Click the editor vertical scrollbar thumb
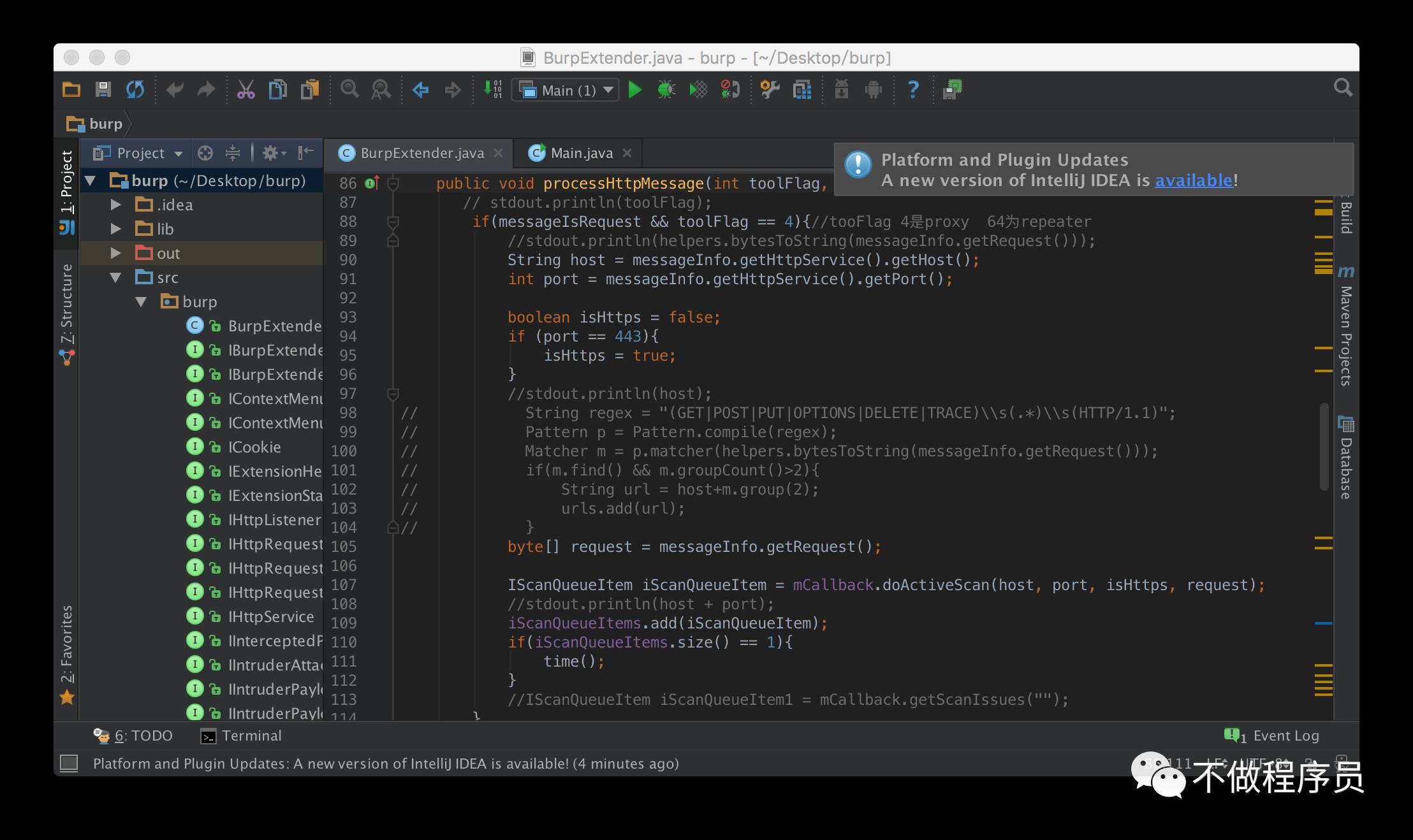The height and width of the screenshot is (840, 1413). click(1324, 446)
